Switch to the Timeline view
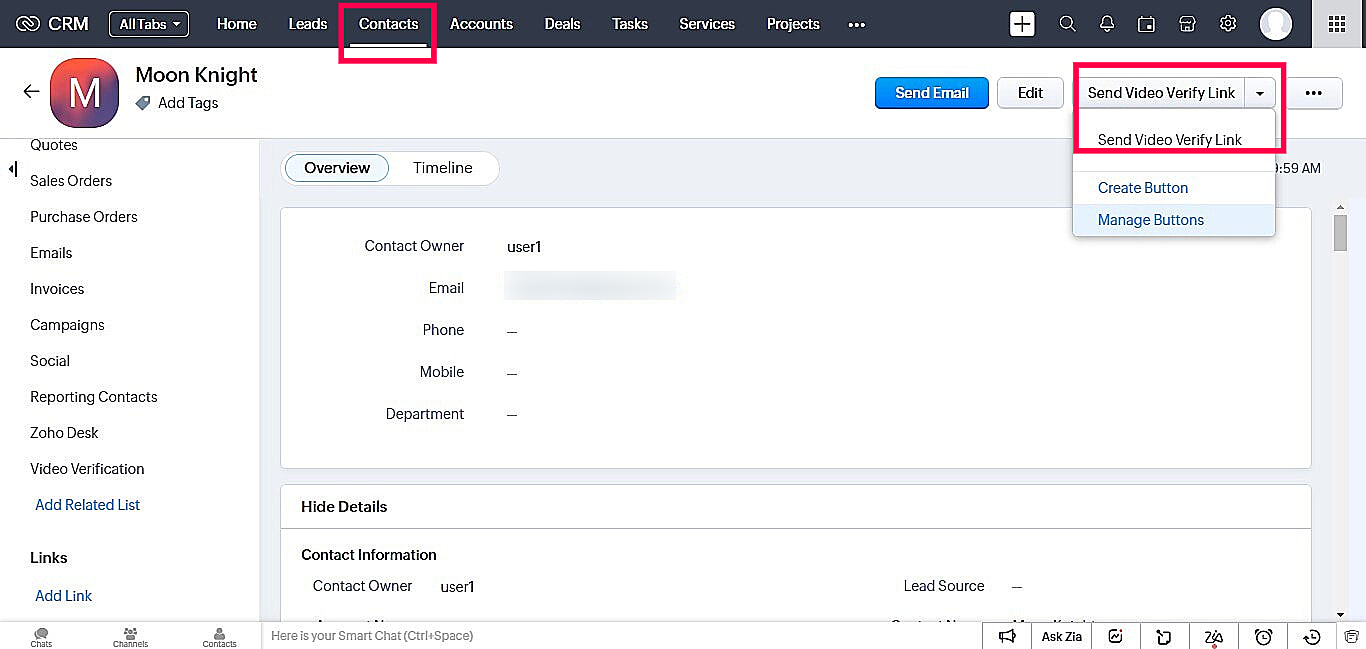 coord(442,168)
